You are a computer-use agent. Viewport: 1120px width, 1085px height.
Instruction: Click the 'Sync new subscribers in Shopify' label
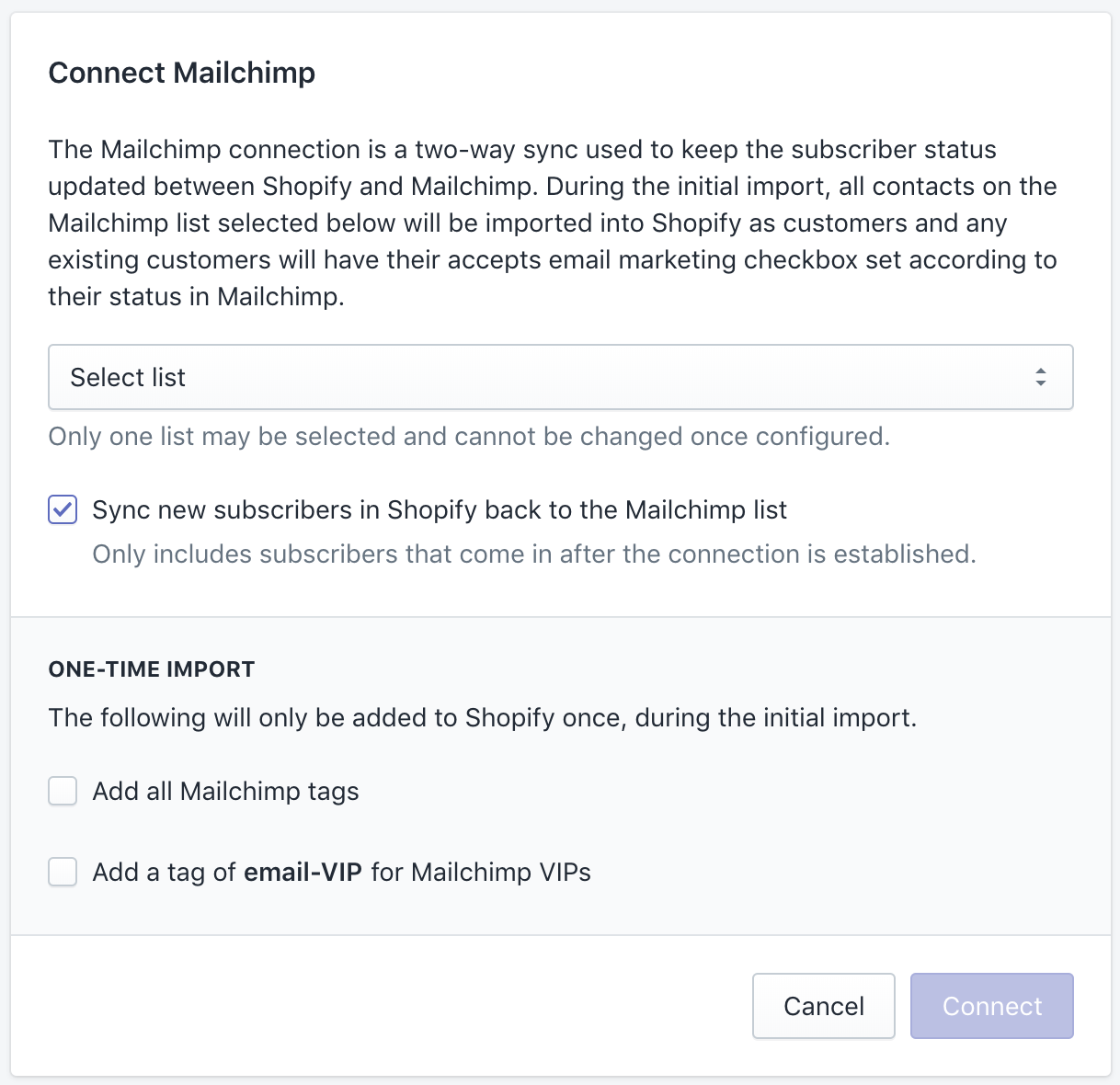440,510
